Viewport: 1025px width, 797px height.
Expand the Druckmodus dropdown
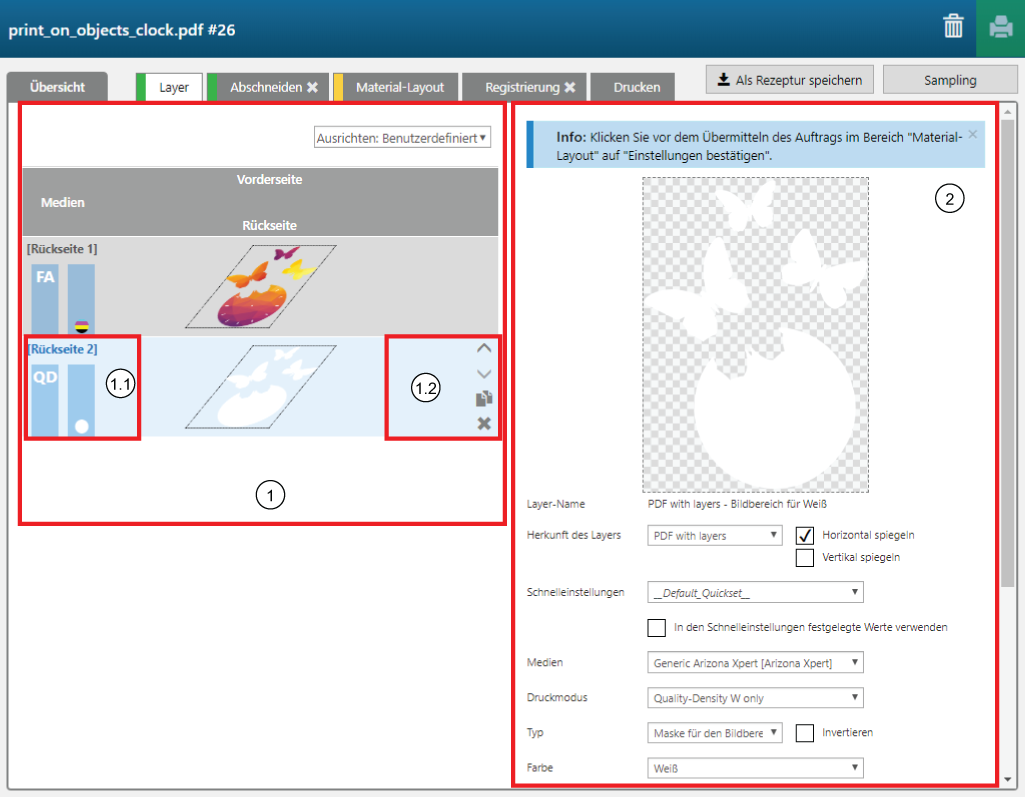[755, 697]
